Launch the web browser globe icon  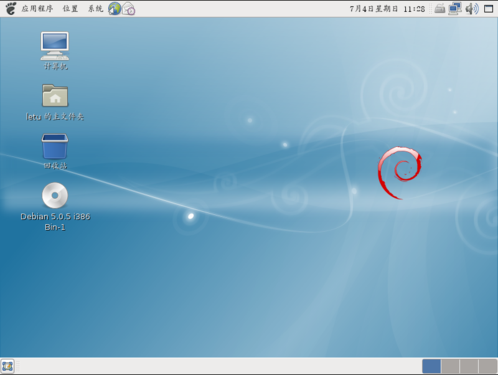114,9
